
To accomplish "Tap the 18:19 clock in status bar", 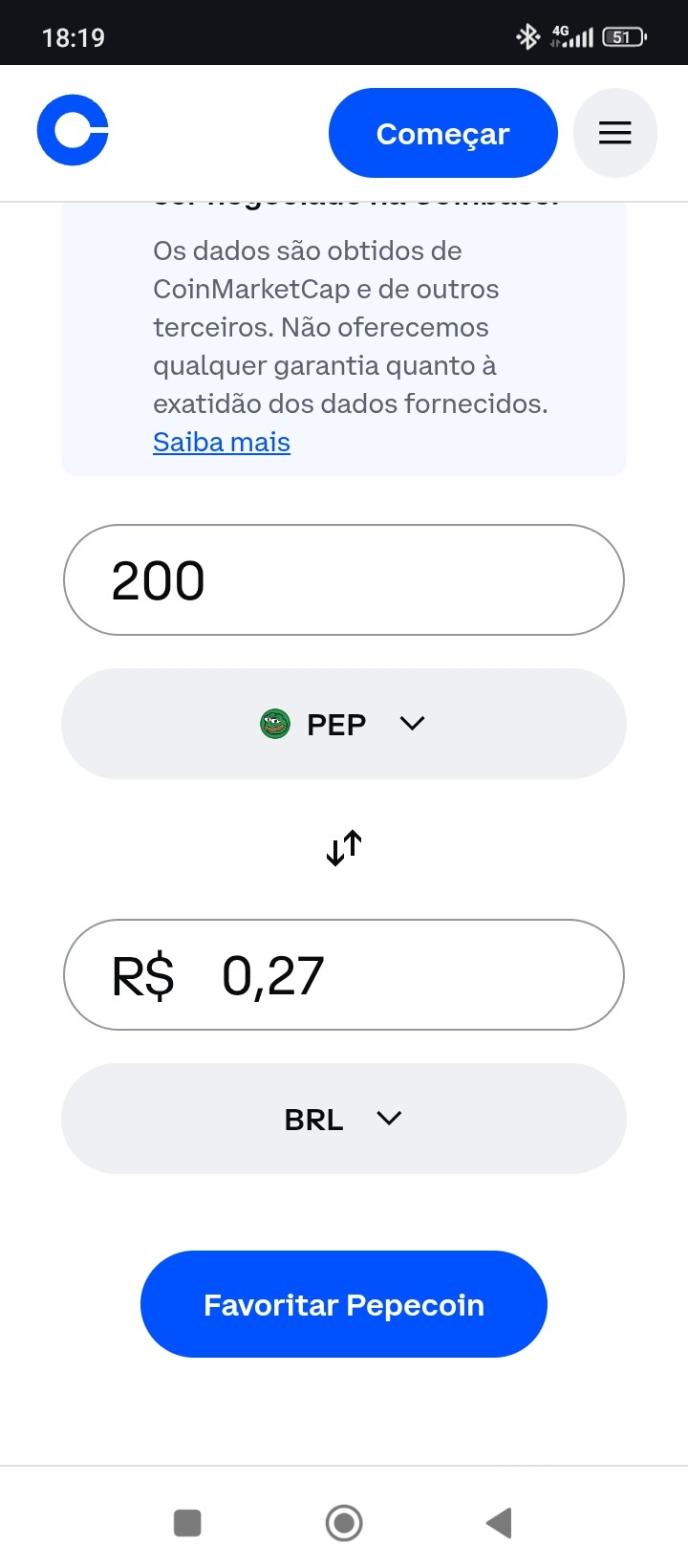I will 74,38.
